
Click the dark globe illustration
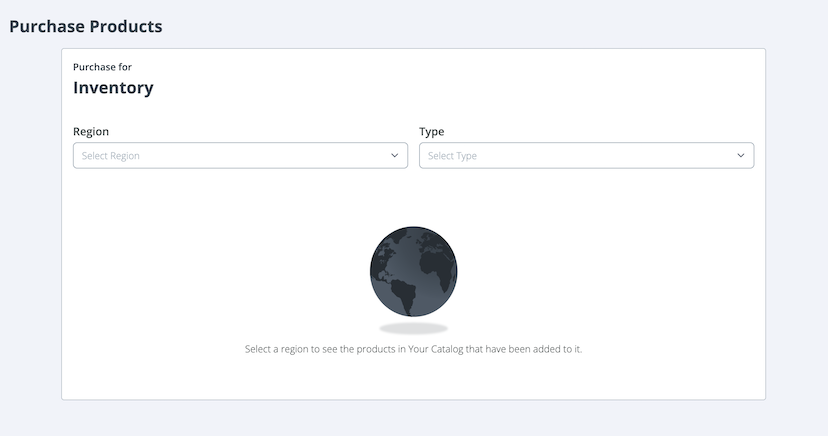tap(413, 270)
